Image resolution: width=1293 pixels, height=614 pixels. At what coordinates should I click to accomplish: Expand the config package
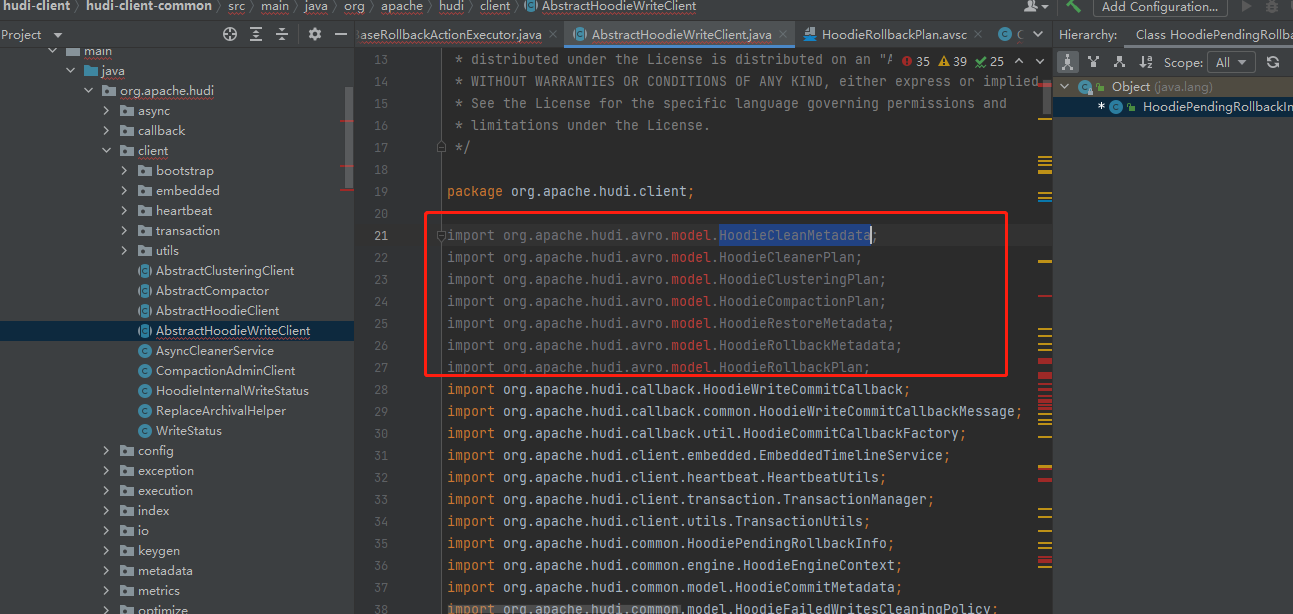tap(107, 451)
